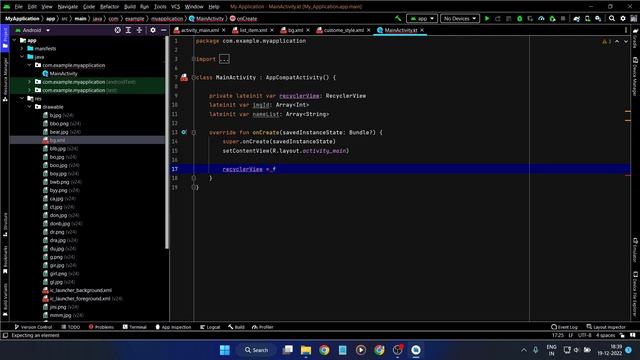The image size is (640, 360).
Task: Click the Project panel vertical scrollbar
Action: pos(167,143)
